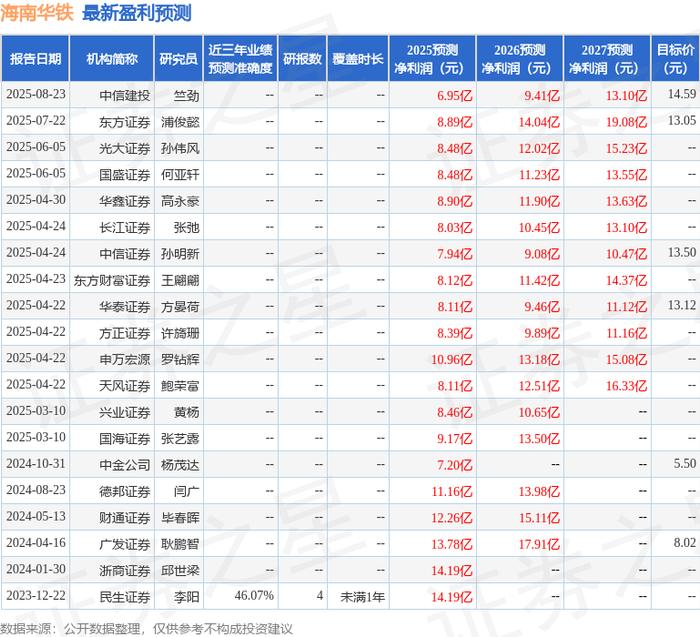Viewport: 700px width, 637px height.
Task: Select the 近三年业绩预测准确度 column header
Action: 240,59
